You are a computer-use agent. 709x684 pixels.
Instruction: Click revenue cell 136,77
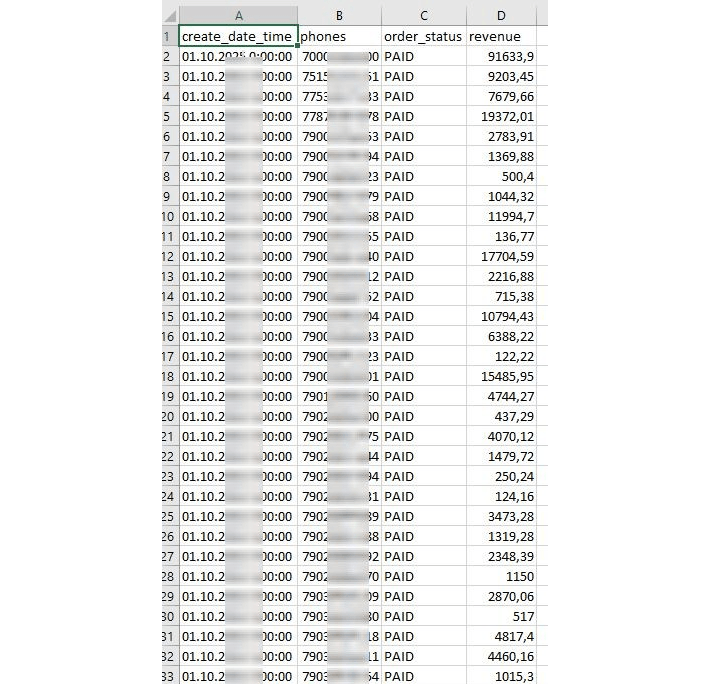[x=501, y=236]
